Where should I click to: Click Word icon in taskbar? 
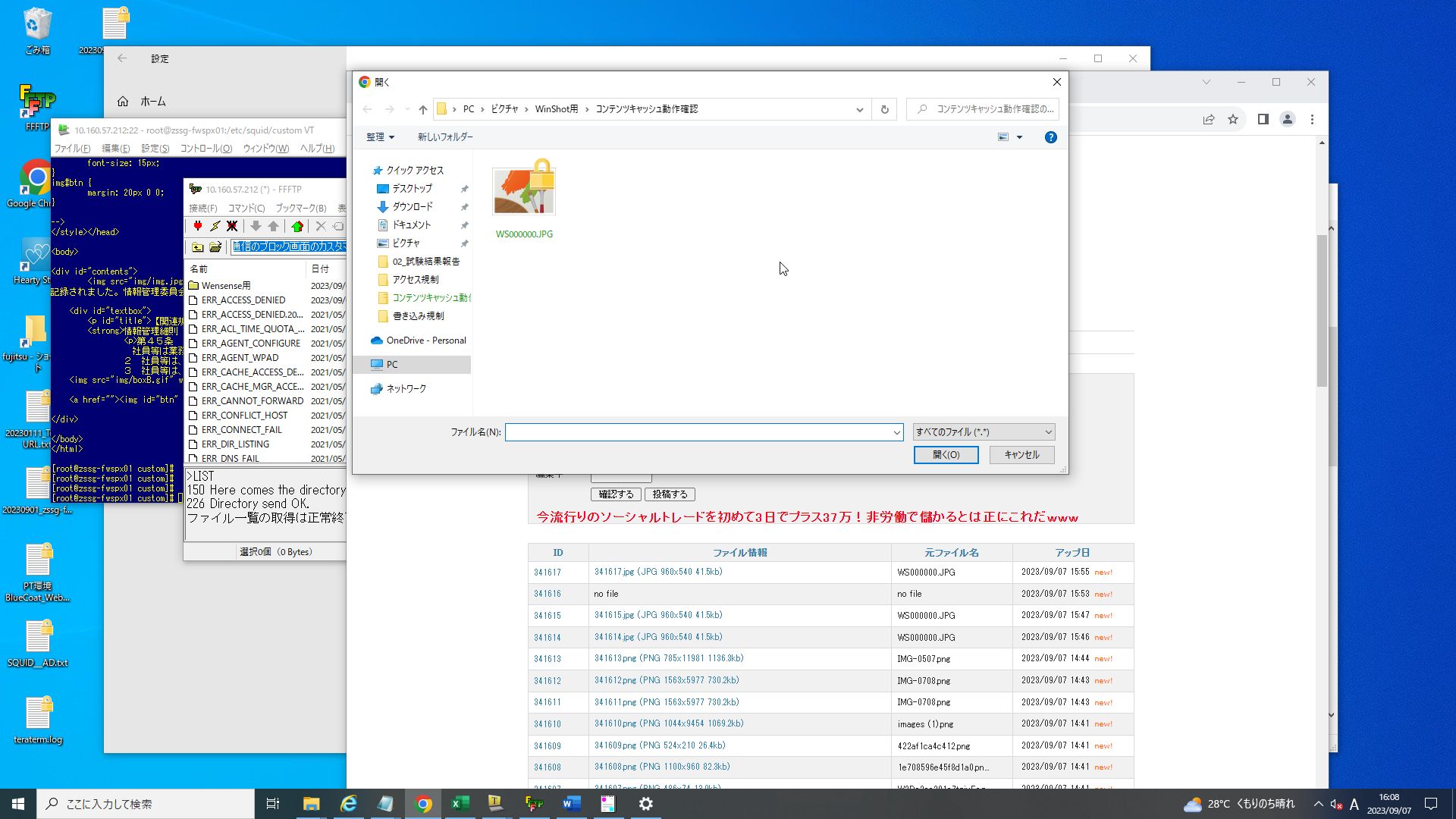click(x=571, y=804)
